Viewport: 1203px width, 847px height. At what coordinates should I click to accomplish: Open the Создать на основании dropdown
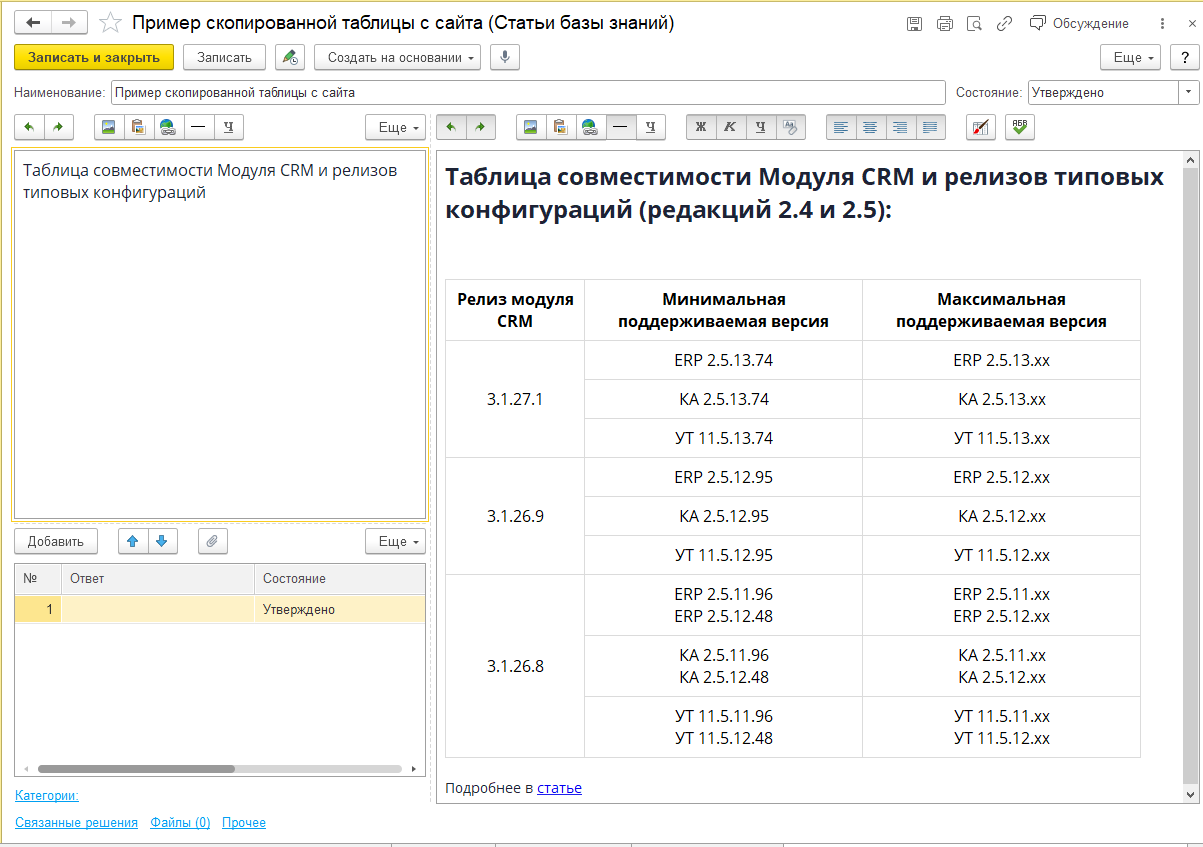tap(397, 57)
